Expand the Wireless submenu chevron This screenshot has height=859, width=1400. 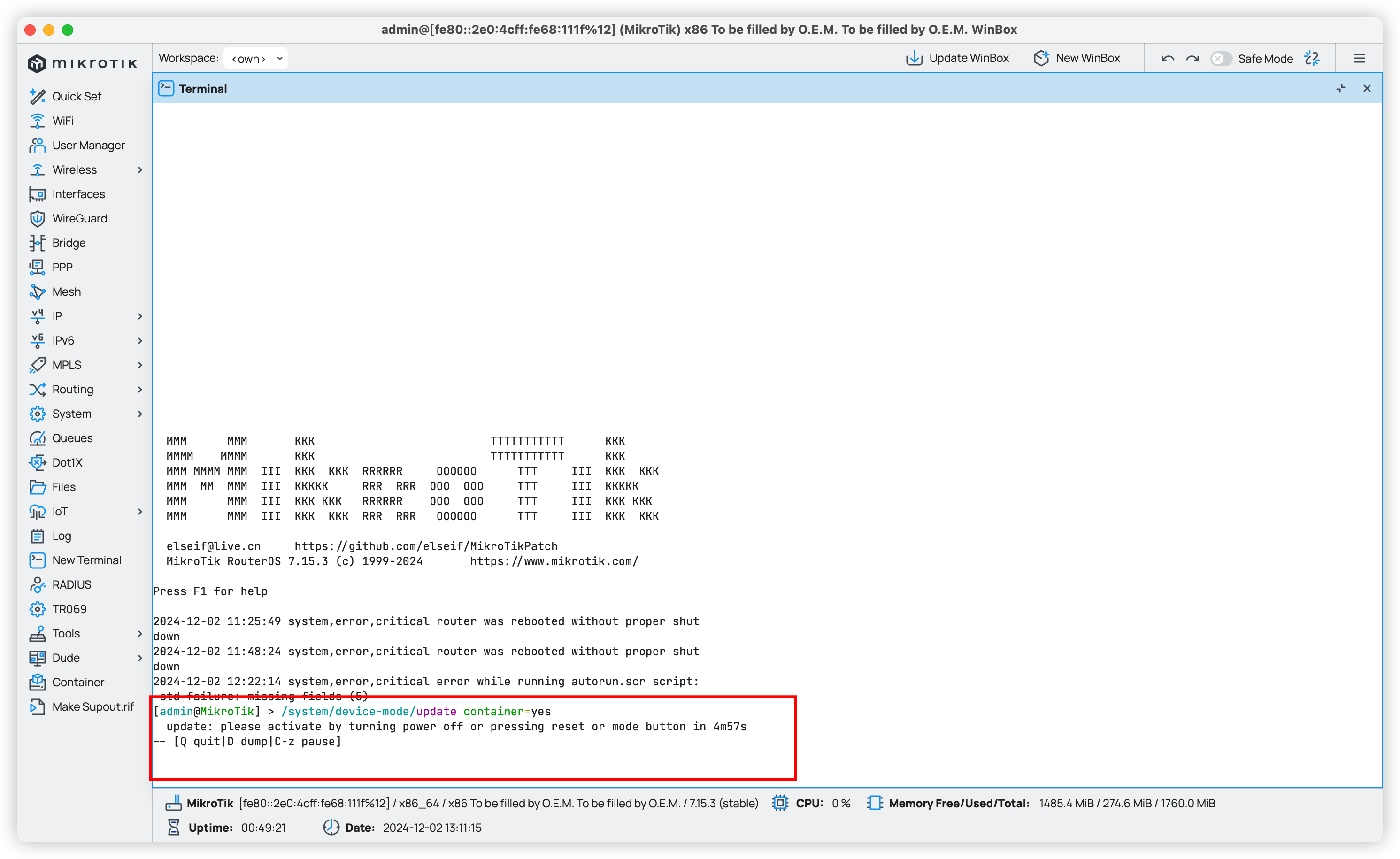[x=140, y=169]
